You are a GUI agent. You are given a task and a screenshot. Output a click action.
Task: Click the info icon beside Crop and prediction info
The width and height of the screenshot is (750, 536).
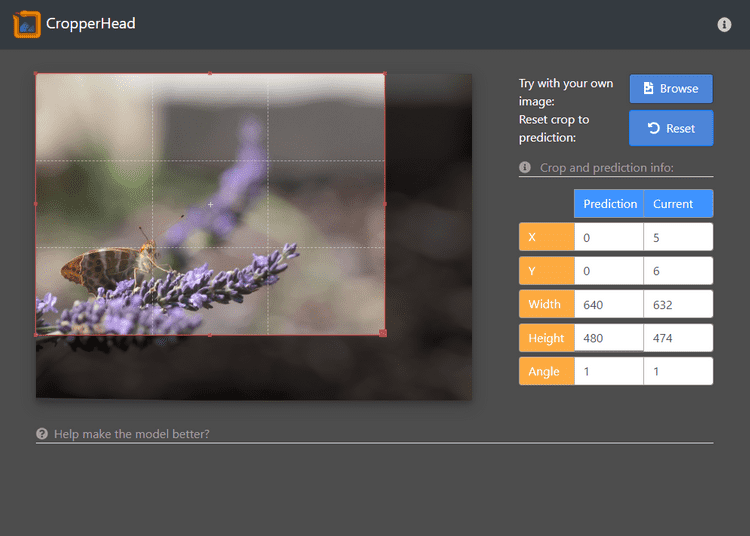tap(525, 168)
